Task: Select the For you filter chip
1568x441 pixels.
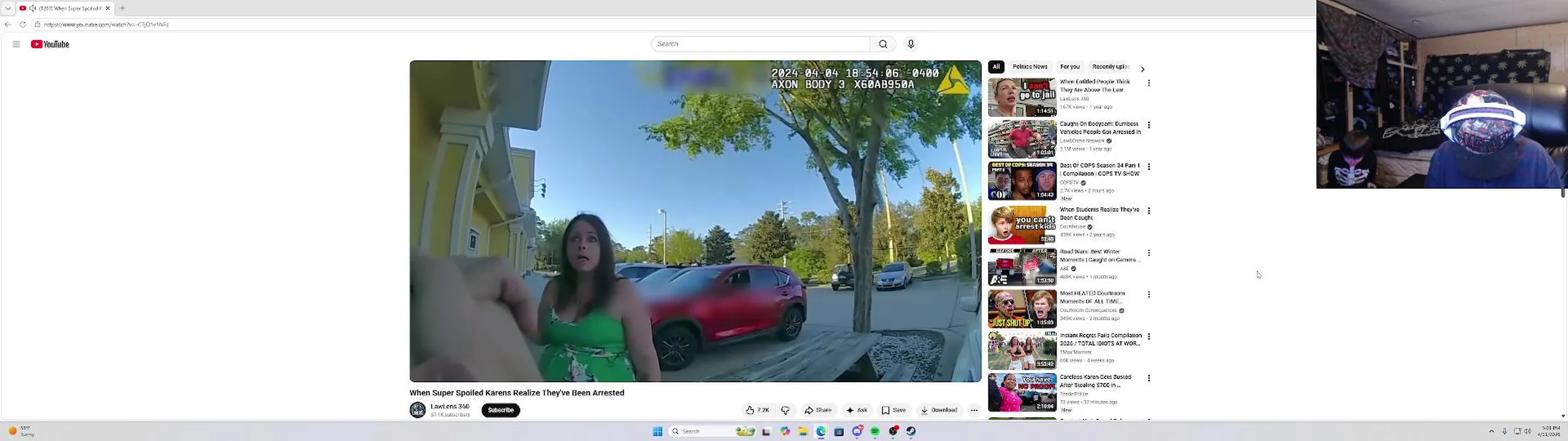Action: click(x=1069, y=67)
